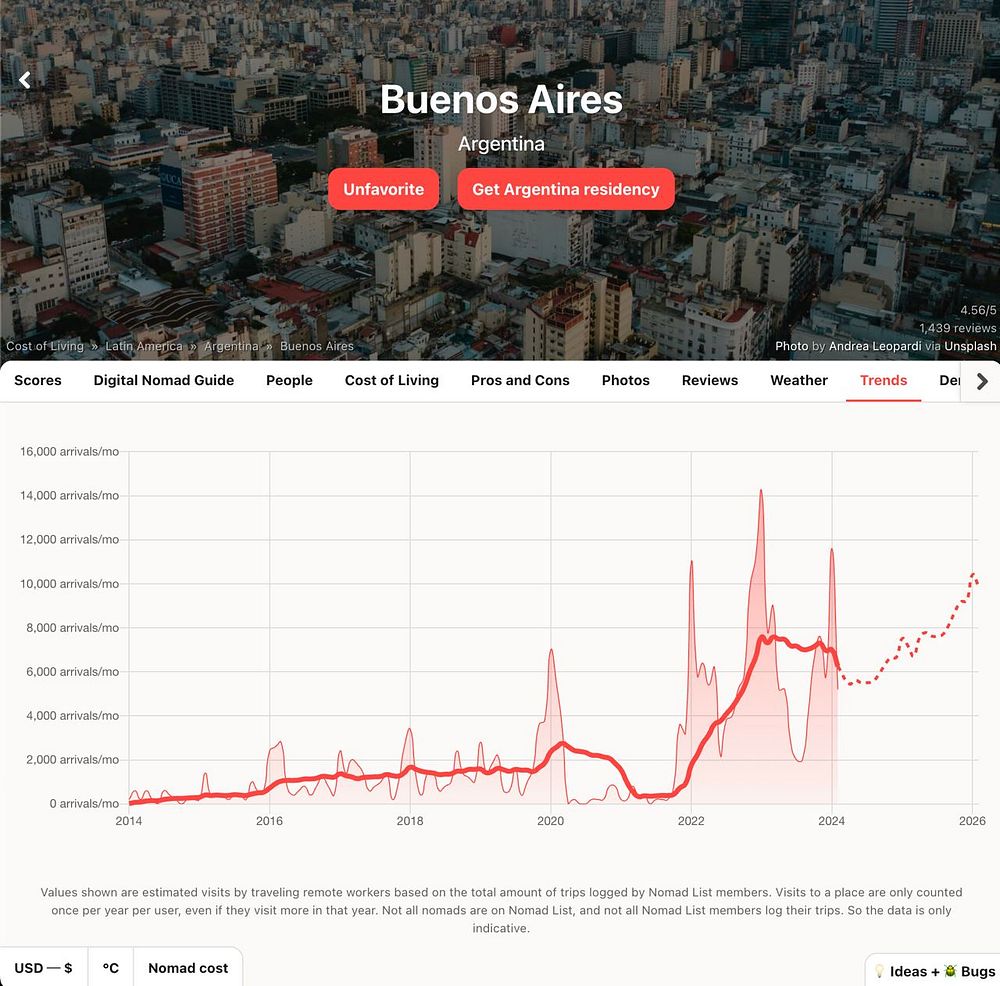The height and width of the screenshot is (986, 1000).
Task: Open the Argentina breadcrumb link
Action: 231,346
